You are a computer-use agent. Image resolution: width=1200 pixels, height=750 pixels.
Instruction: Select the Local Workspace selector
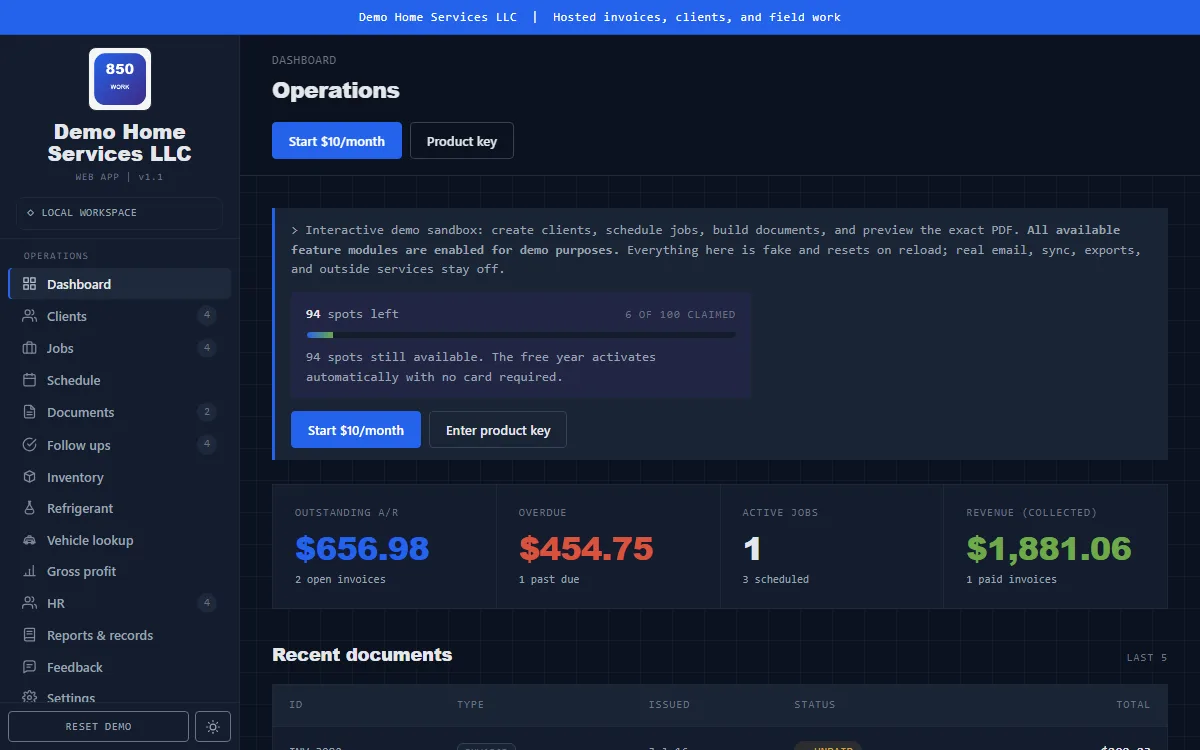[x=119, y=213]
